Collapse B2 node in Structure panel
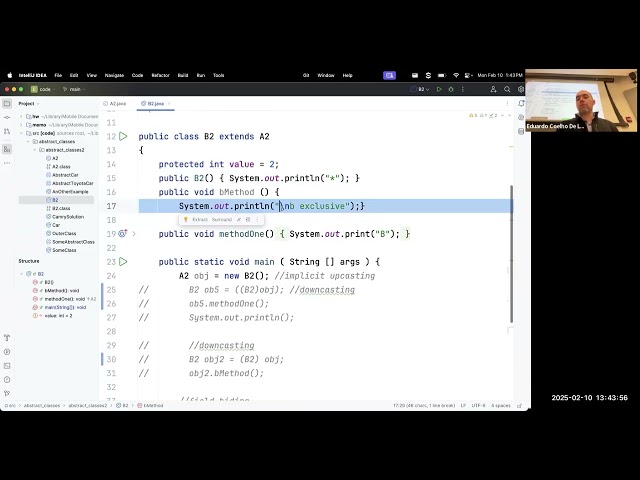 21,274
